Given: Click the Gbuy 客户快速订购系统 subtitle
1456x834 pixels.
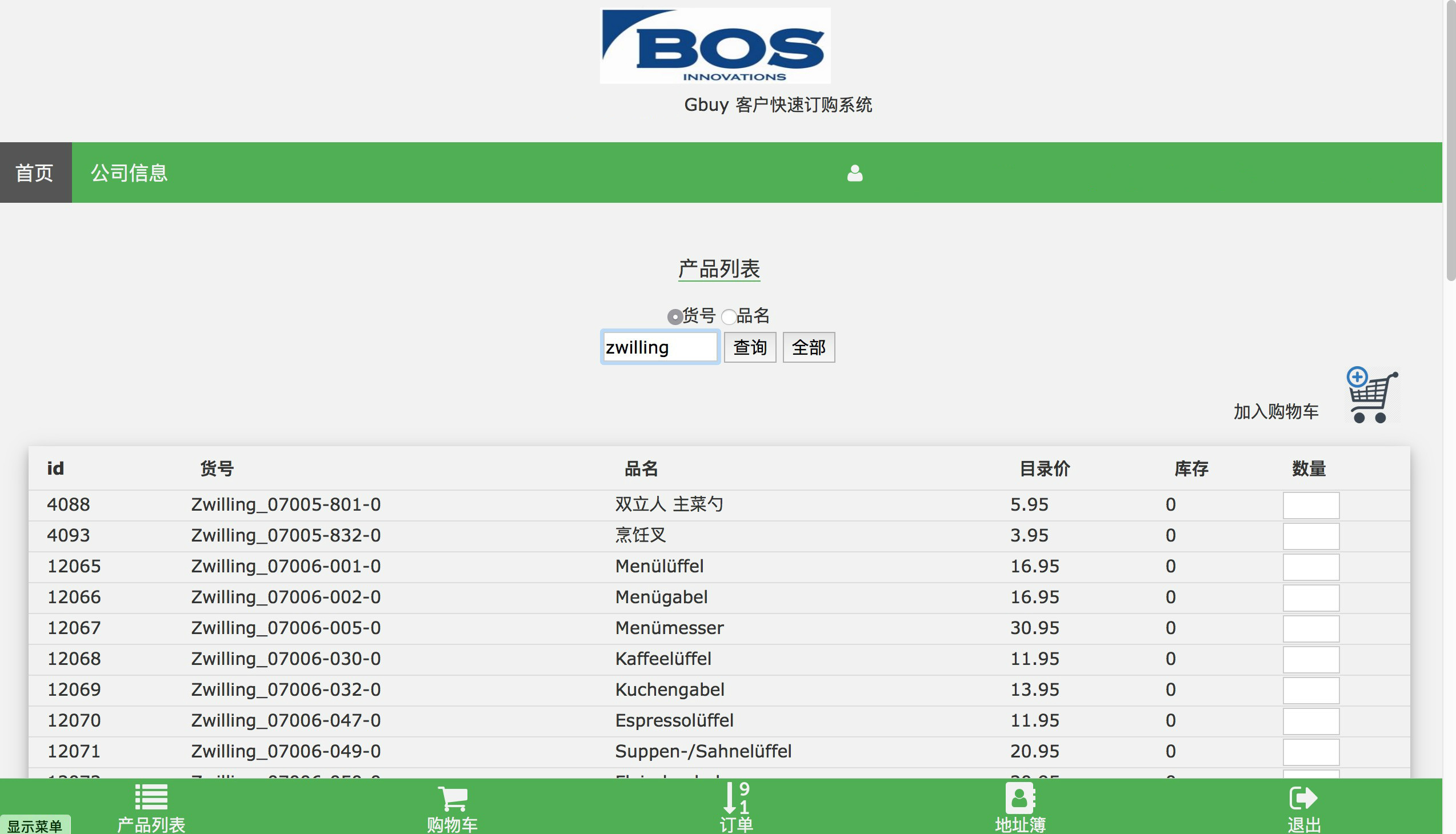Looking at the screenshot, I should point(778,105).
